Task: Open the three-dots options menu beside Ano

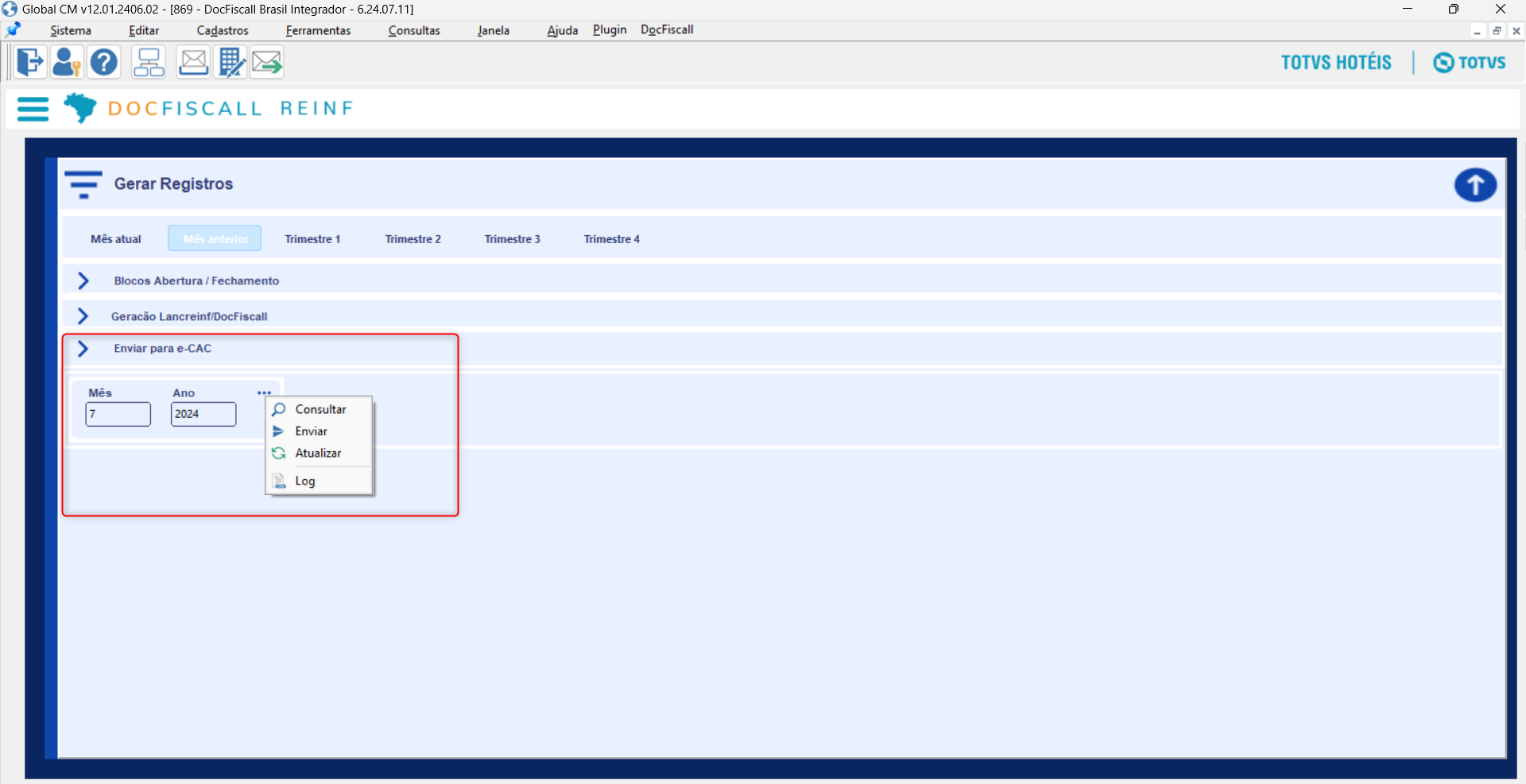Action: tap(264, 392)
